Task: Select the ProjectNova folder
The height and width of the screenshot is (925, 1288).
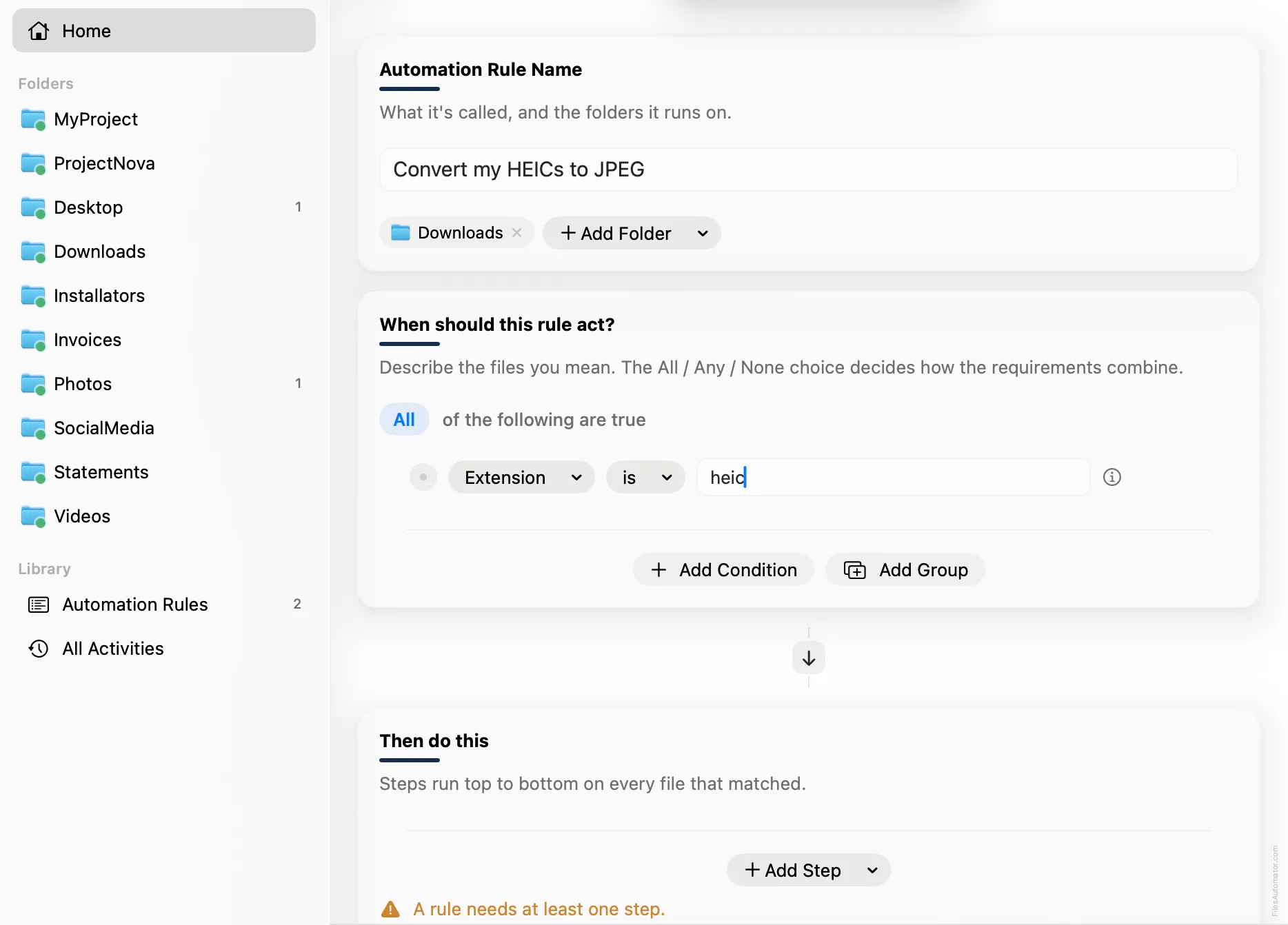Action: [x=164, y=163]
